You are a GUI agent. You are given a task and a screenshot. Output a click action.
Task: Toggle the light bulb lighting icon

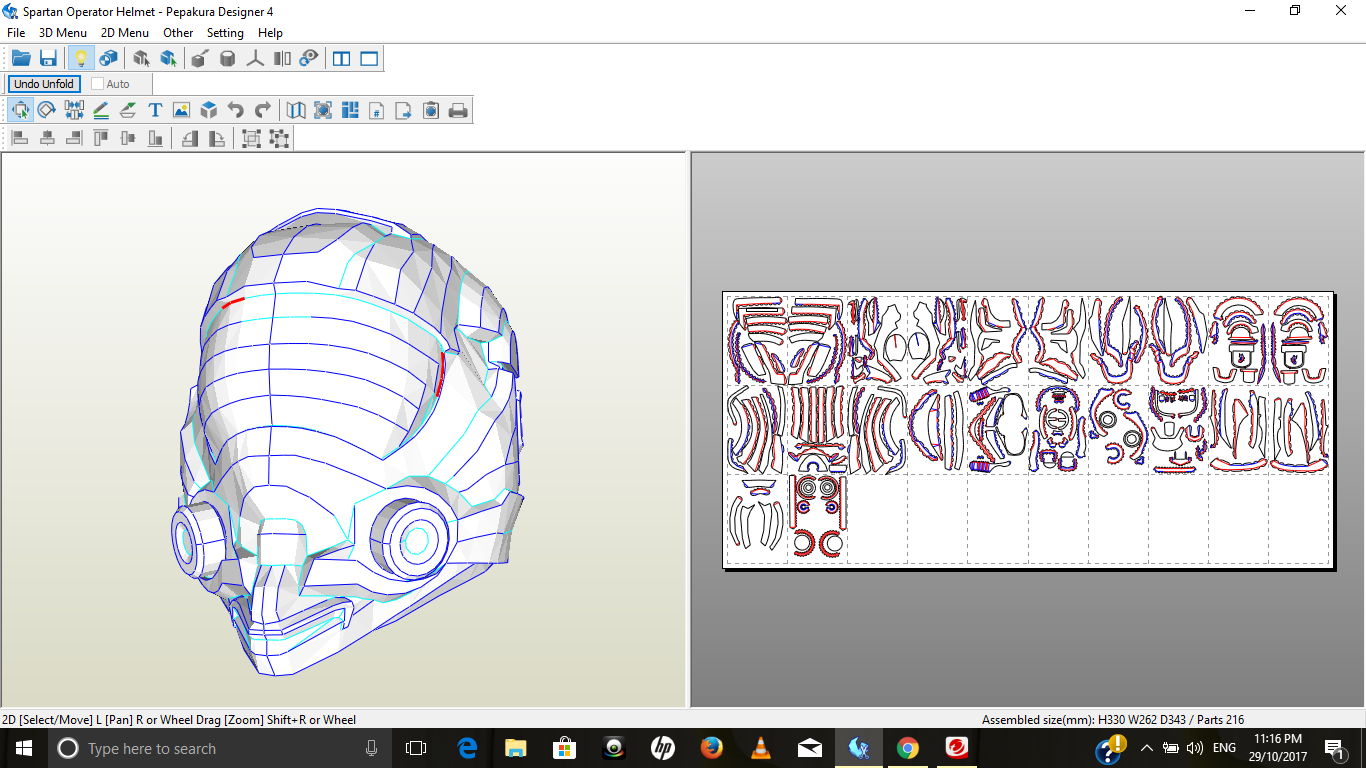[x=81, y=59]
